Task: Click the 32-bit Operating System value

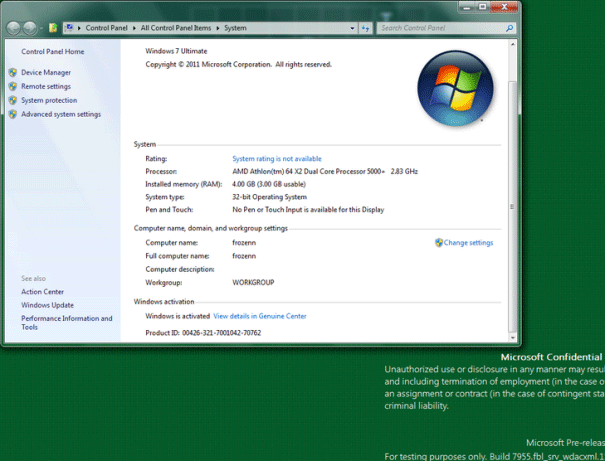Action: [x=269, y=197]
